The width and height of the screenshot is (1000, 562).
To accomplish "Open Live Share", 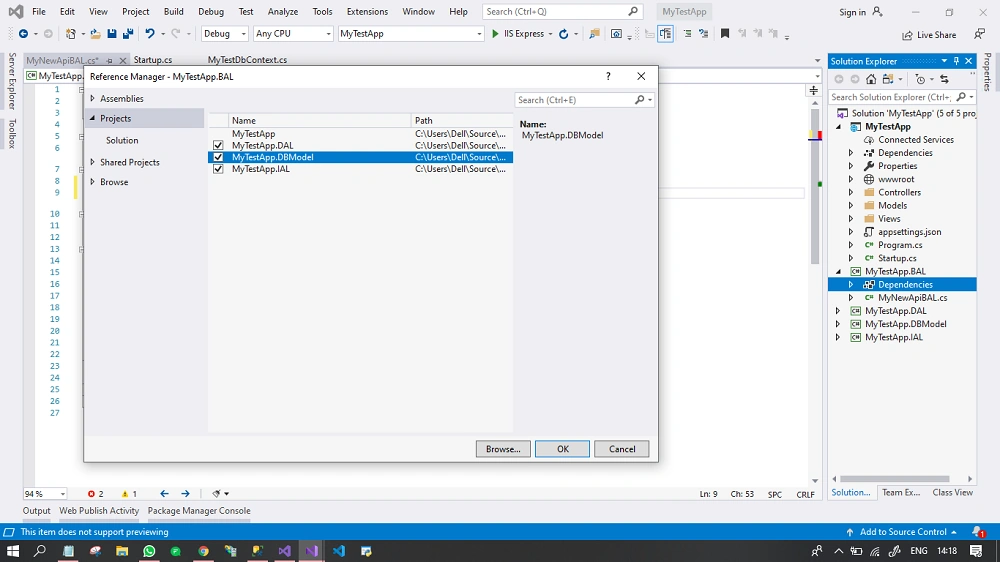I will tap(929, 35).
